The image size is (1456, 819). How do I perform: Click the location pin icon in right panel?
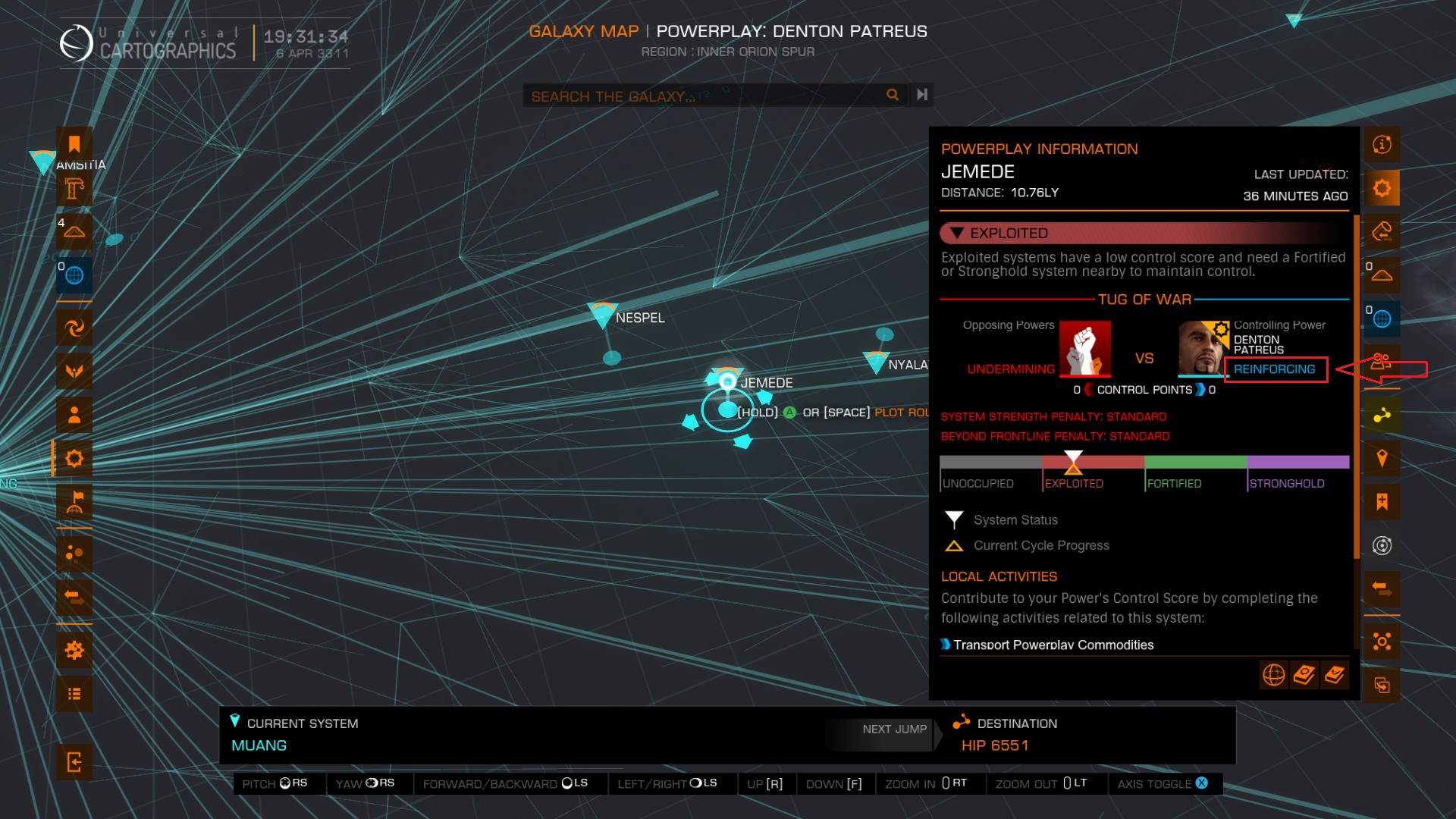[x=1382, y=458]
